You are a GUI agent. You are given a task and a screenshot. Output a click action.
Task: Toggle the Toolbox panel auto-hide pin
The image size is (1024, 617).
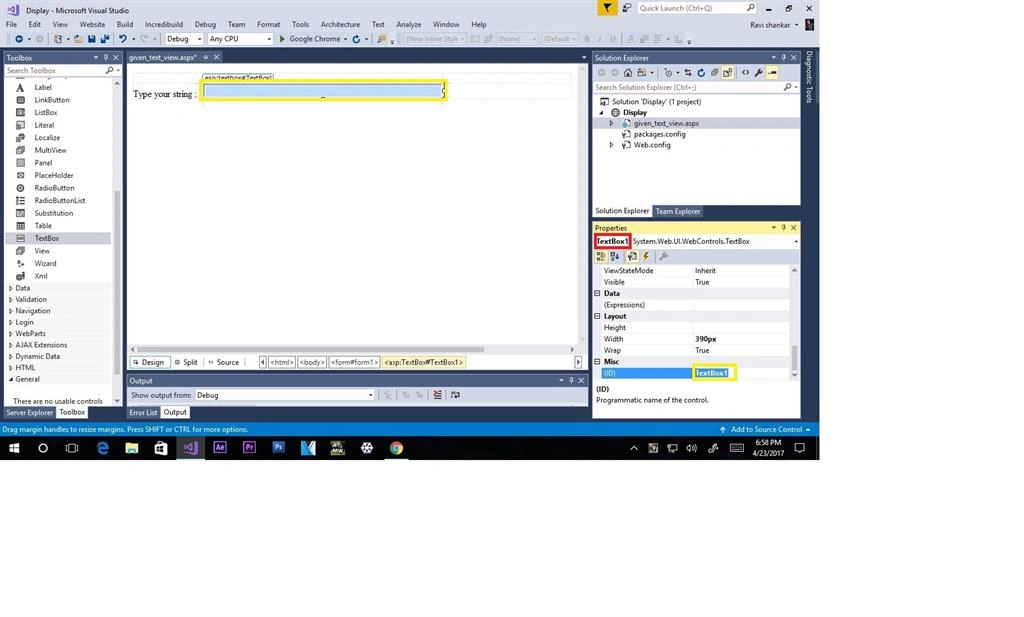pos(106,57)
